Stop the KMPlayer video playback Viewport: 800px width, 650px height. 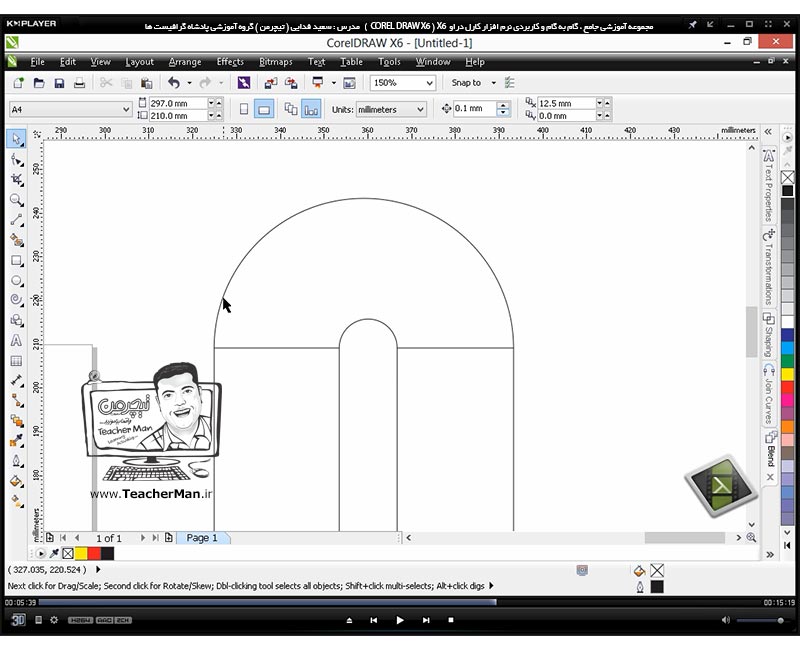coord(451,620)
